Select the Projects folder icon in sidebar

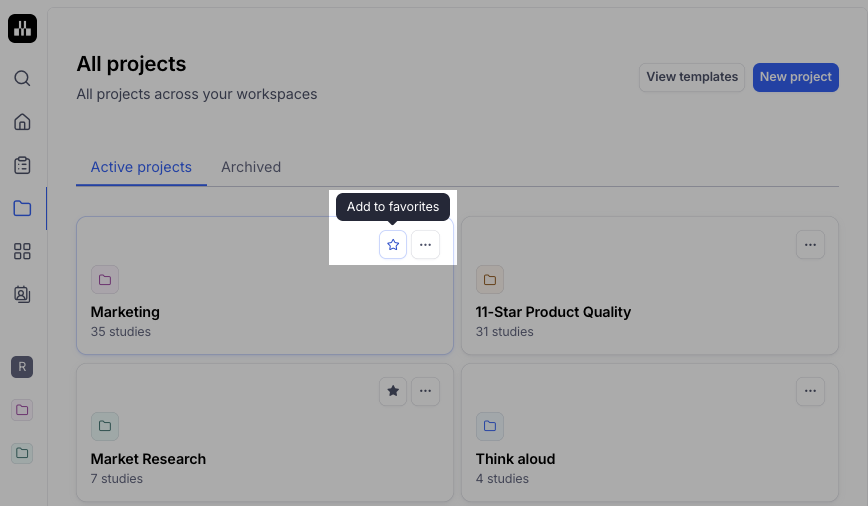point(22,208)
